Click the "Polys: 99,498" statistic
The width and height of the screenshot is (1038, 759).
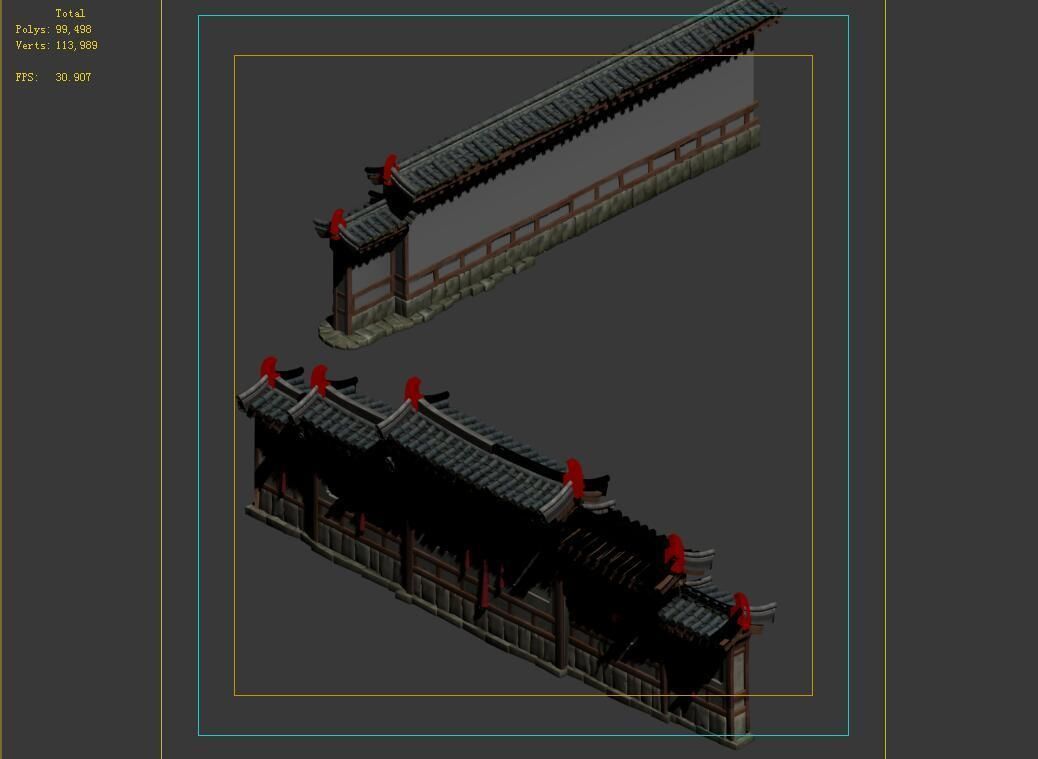[x=54, y=29]
